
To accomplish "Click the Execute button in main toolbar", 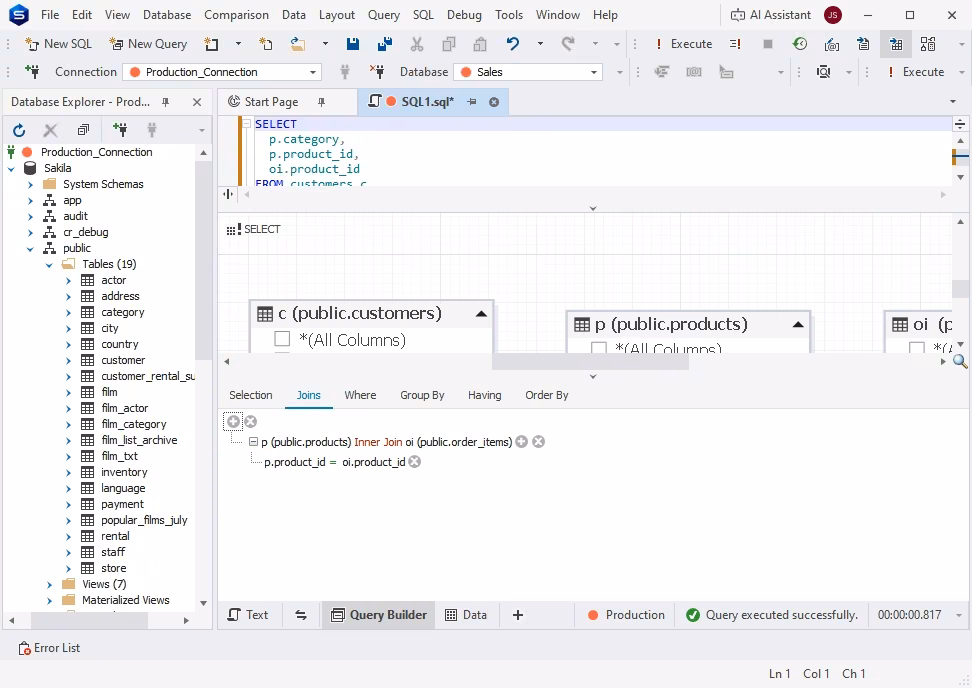I will [x=684, y=44].
